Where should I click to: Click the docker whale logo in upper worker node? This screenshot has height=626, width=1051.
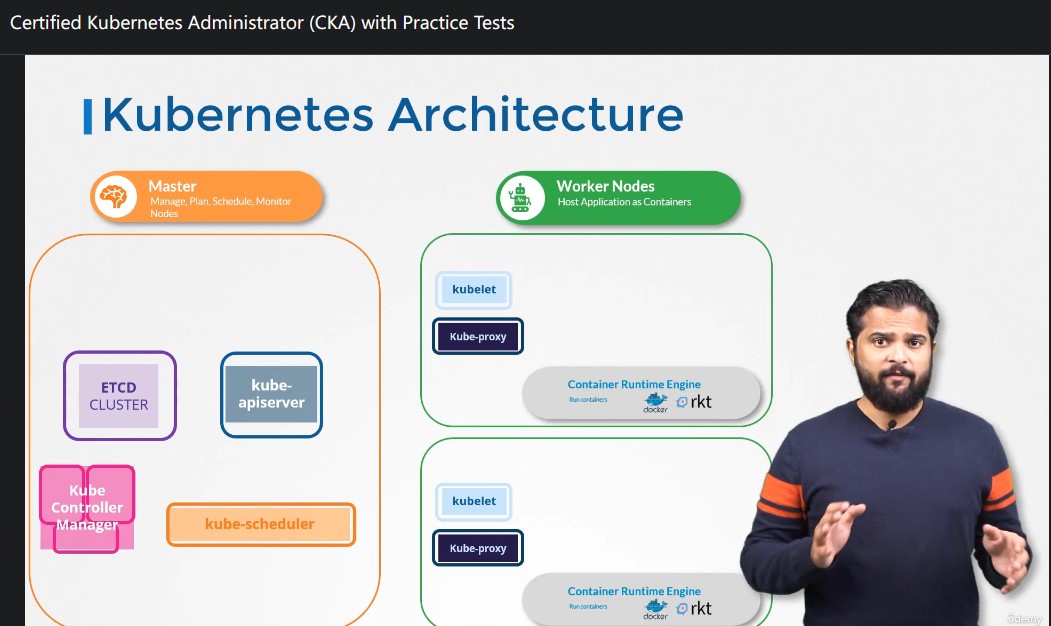[656, 403]
